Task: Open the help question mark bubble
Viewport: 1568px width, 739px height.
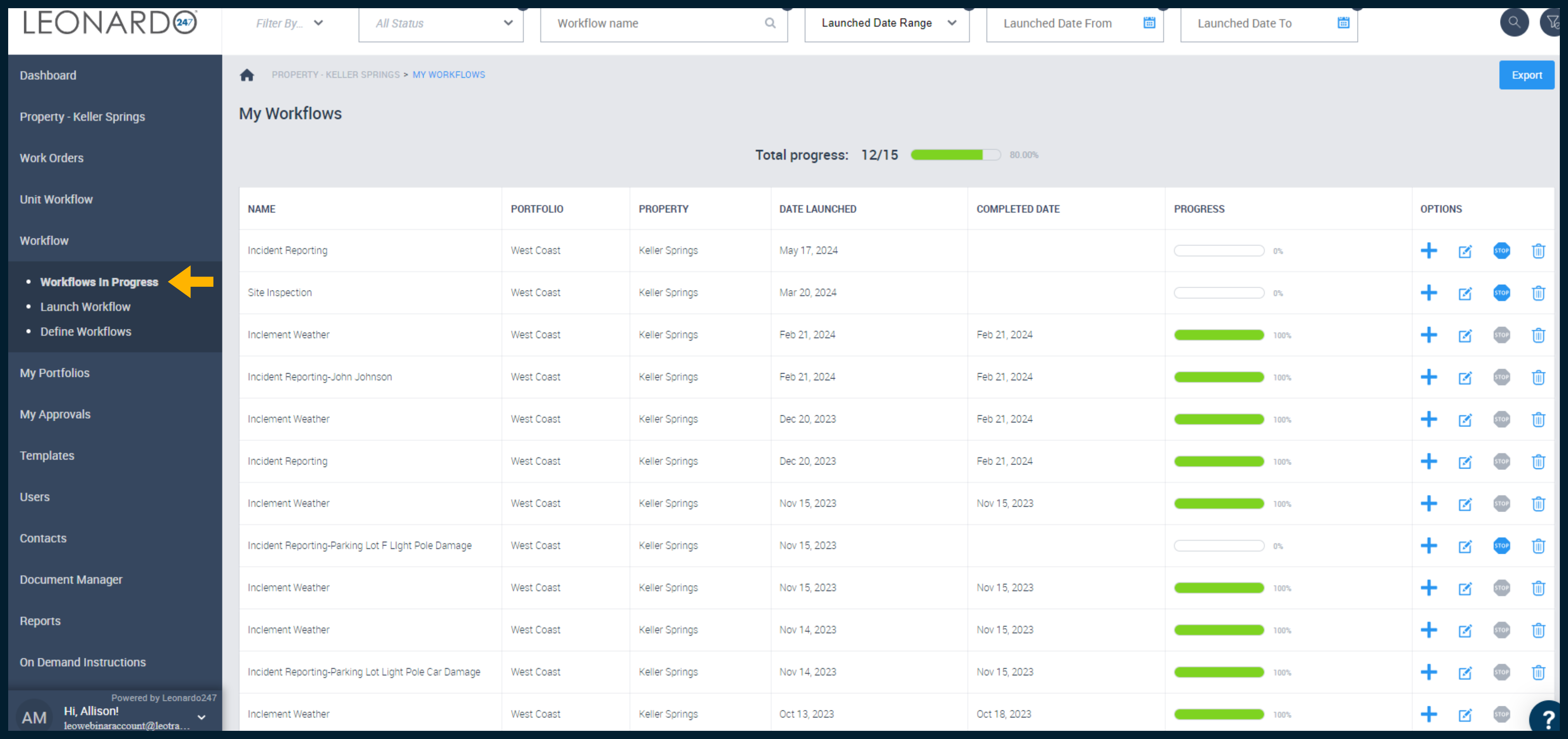Action: [x=1547, y=718]
